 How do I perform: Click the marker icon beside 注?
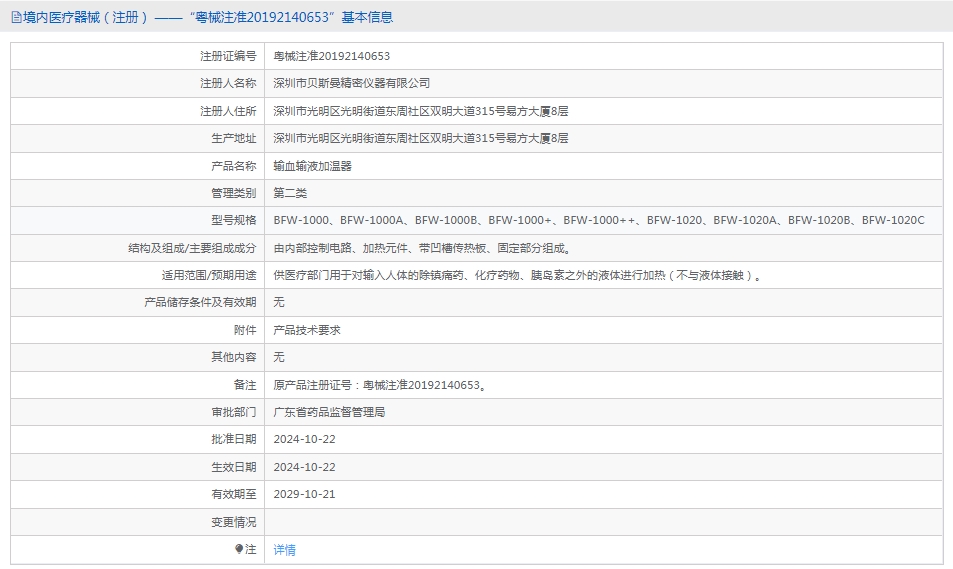tap(239, 549)
